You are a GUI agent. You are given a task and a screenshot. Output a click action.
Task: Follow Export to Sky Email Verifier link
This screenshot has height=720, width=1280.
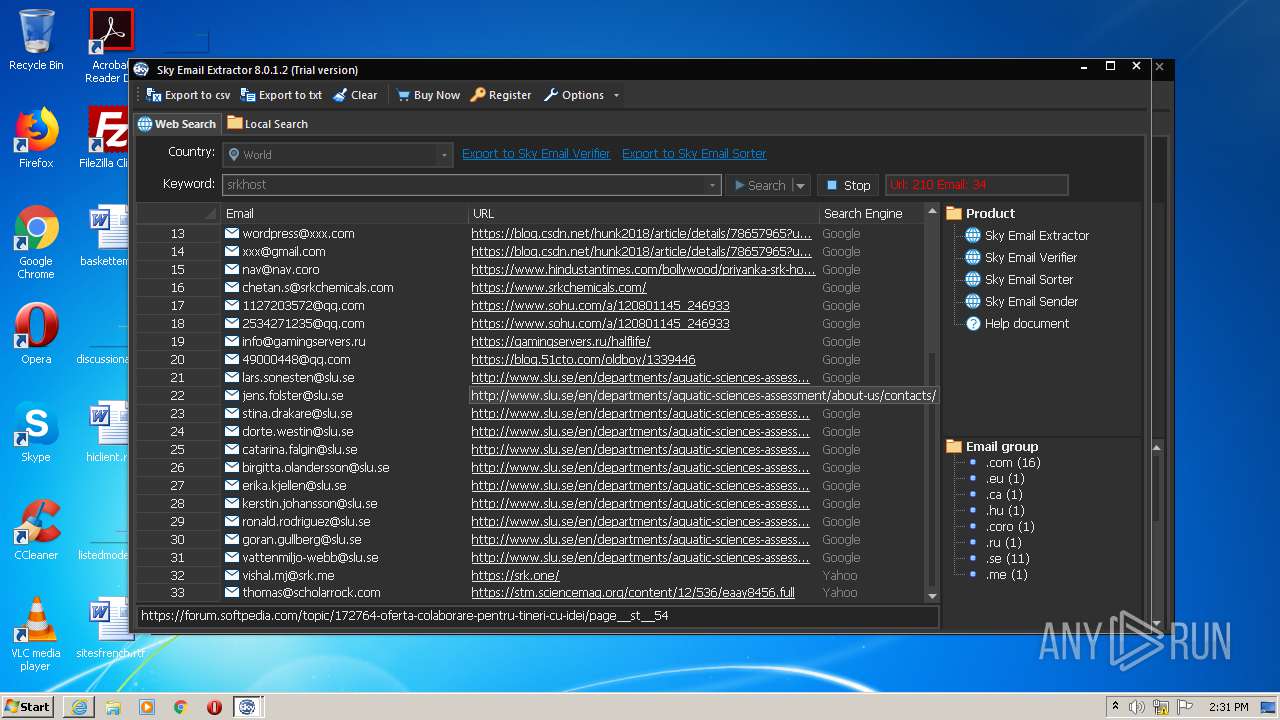[536, 154]
